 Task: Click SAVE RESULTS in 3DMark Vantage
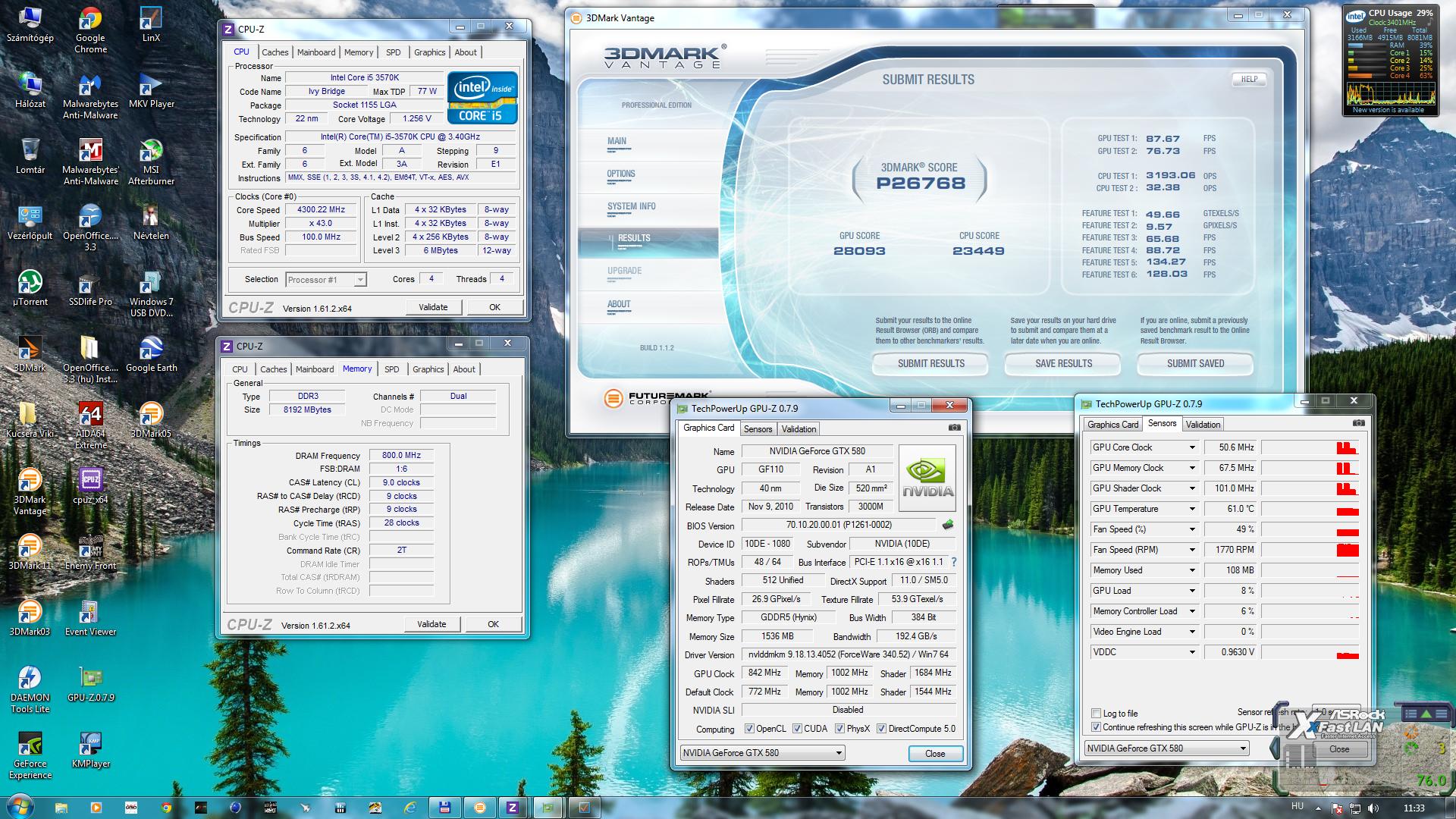[1063, 364]
